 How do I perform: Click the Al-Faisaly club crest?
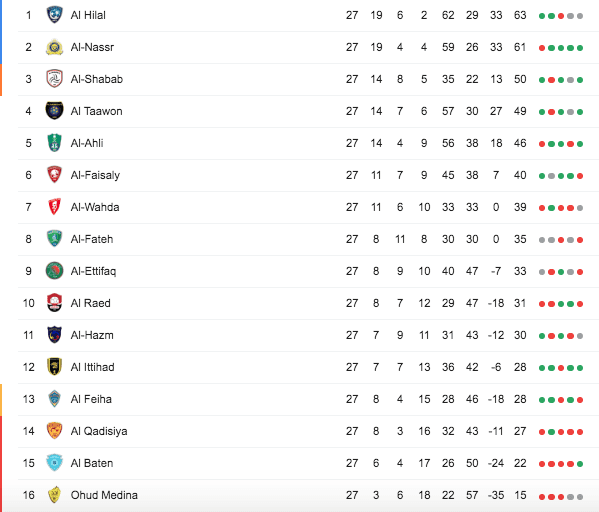(54, 175)
